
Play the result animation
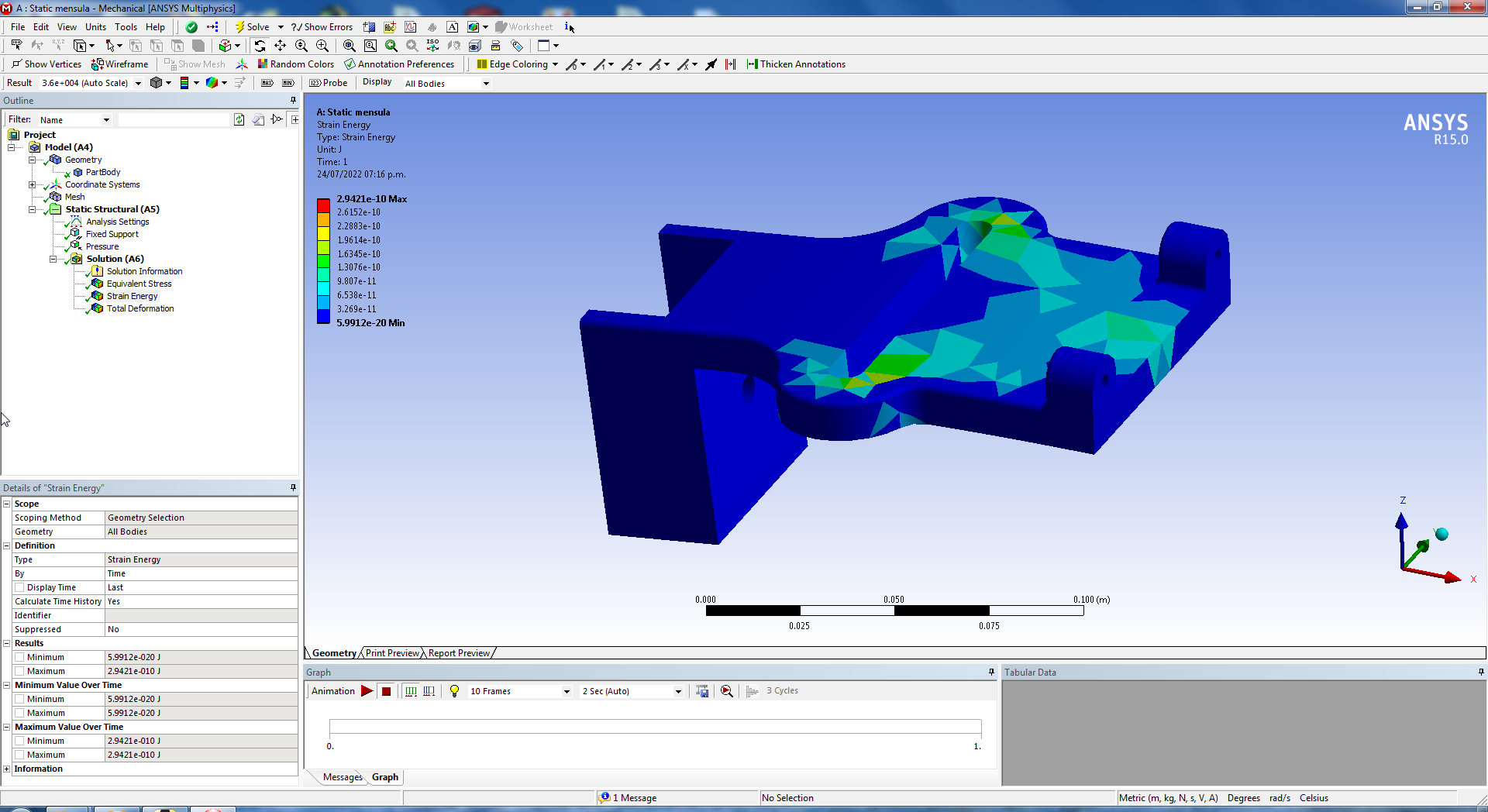pyautogui.click(x=367, y=691)
